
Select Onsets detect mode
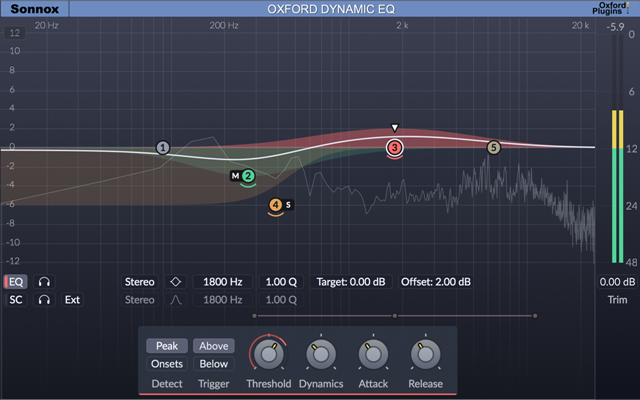point(167,364)
